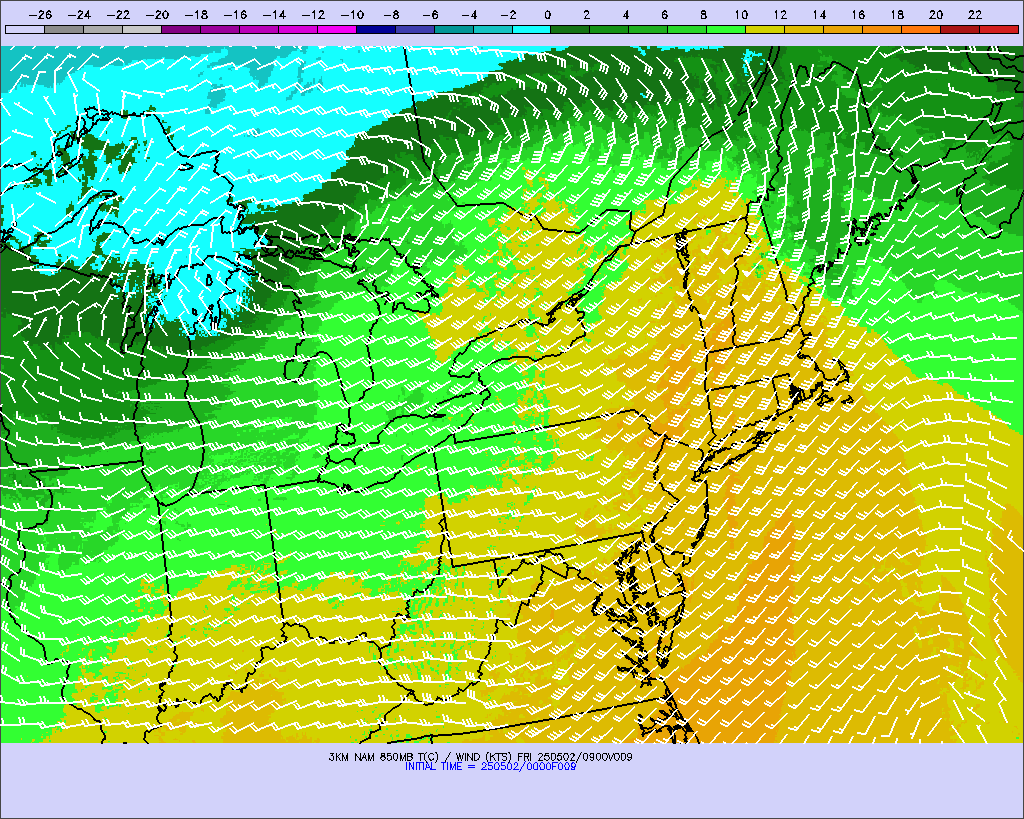Click the bright green swatch between 8 and 10
This screenshot has height=819, width=1024.
tap(726, 29)
